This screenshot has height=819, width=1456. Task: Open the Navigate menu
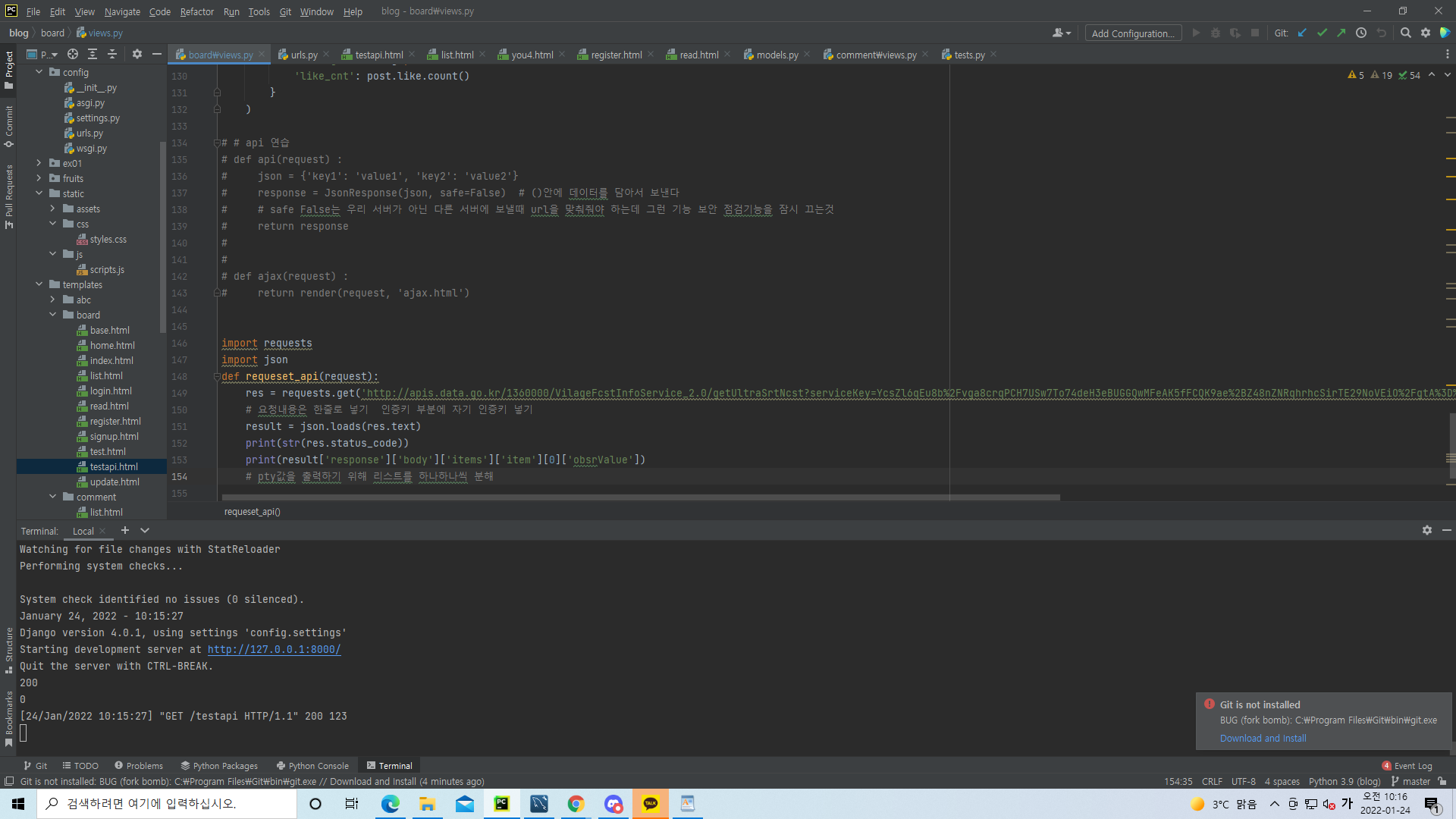coord(122,11)
